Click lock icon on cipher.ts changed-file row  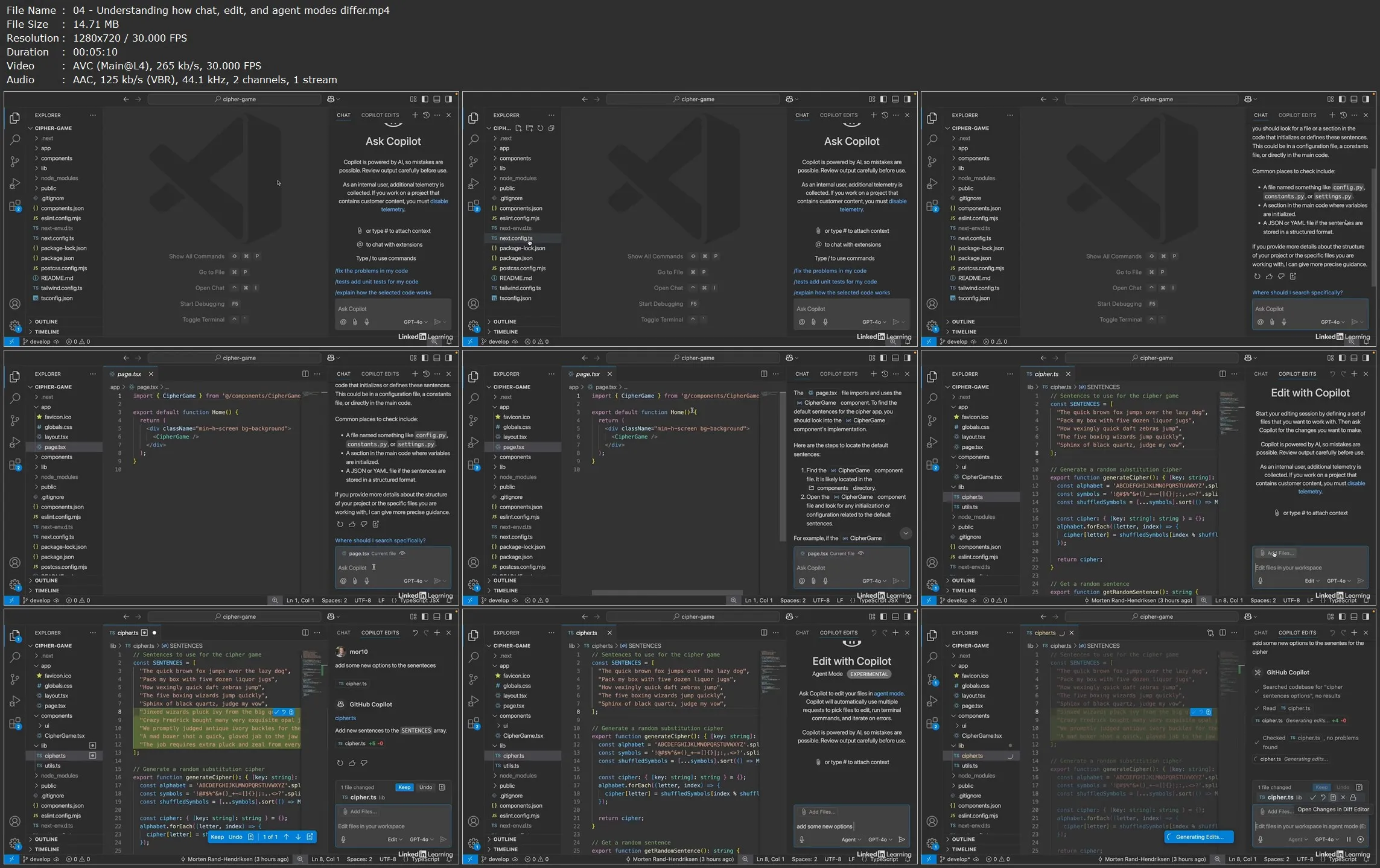(1353, 797)
